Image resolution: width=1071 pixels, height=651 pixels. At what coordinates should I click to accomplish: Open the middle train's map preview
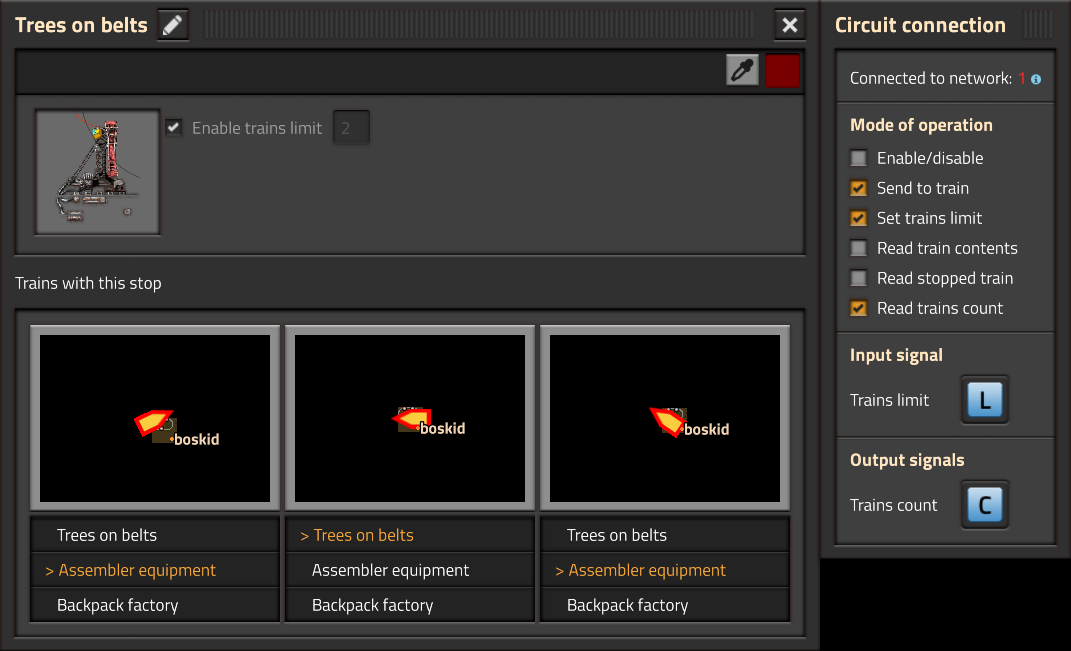click(x=410, y=418)
